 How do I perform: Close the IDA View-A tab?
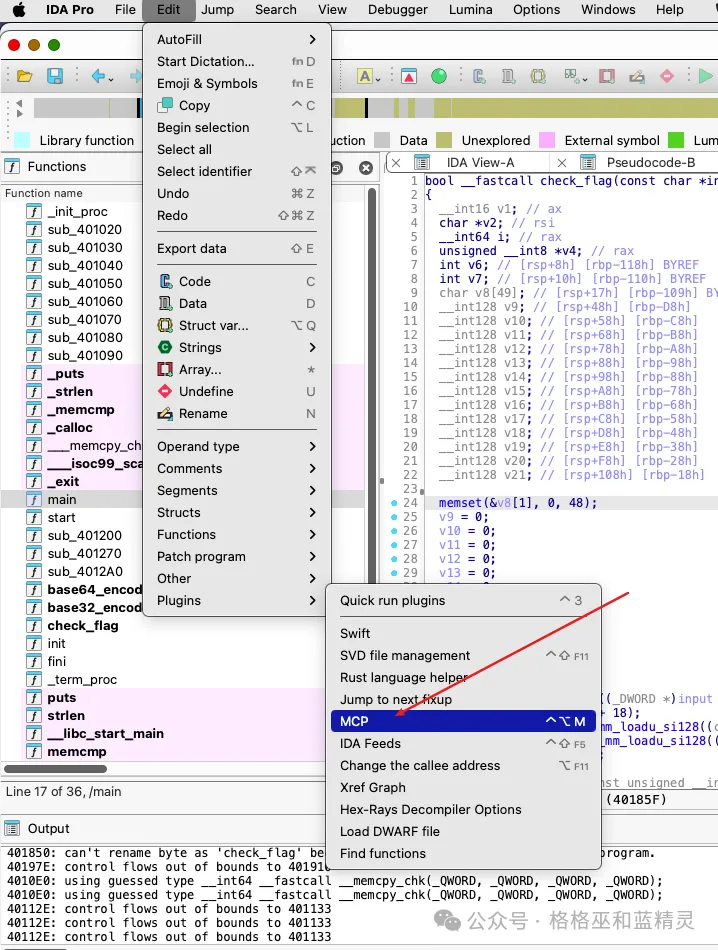click(396, 163)
